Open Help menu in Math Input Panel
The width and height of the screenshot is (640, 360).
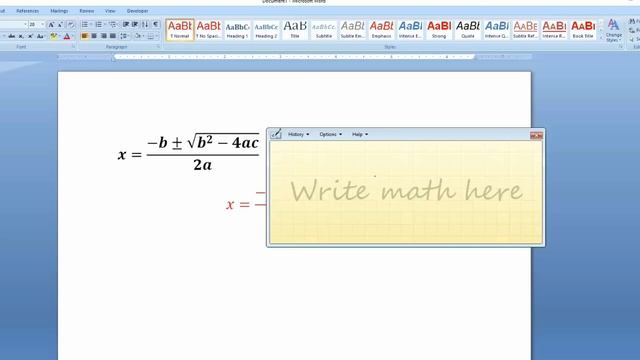(x=360, y=134)
